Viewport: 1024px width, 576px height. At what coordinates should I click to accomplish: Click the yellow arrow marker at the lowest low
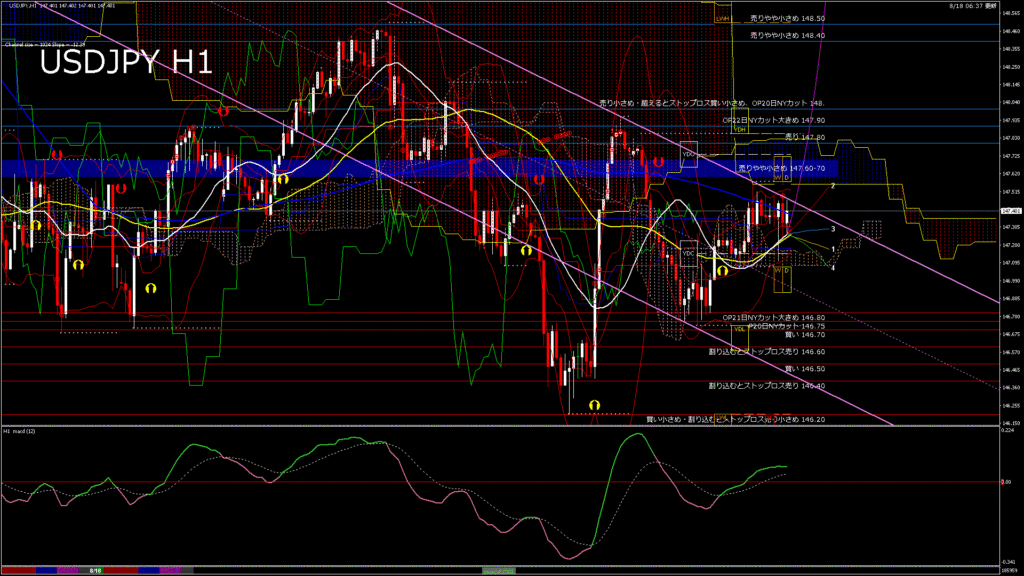click(594, 404)
